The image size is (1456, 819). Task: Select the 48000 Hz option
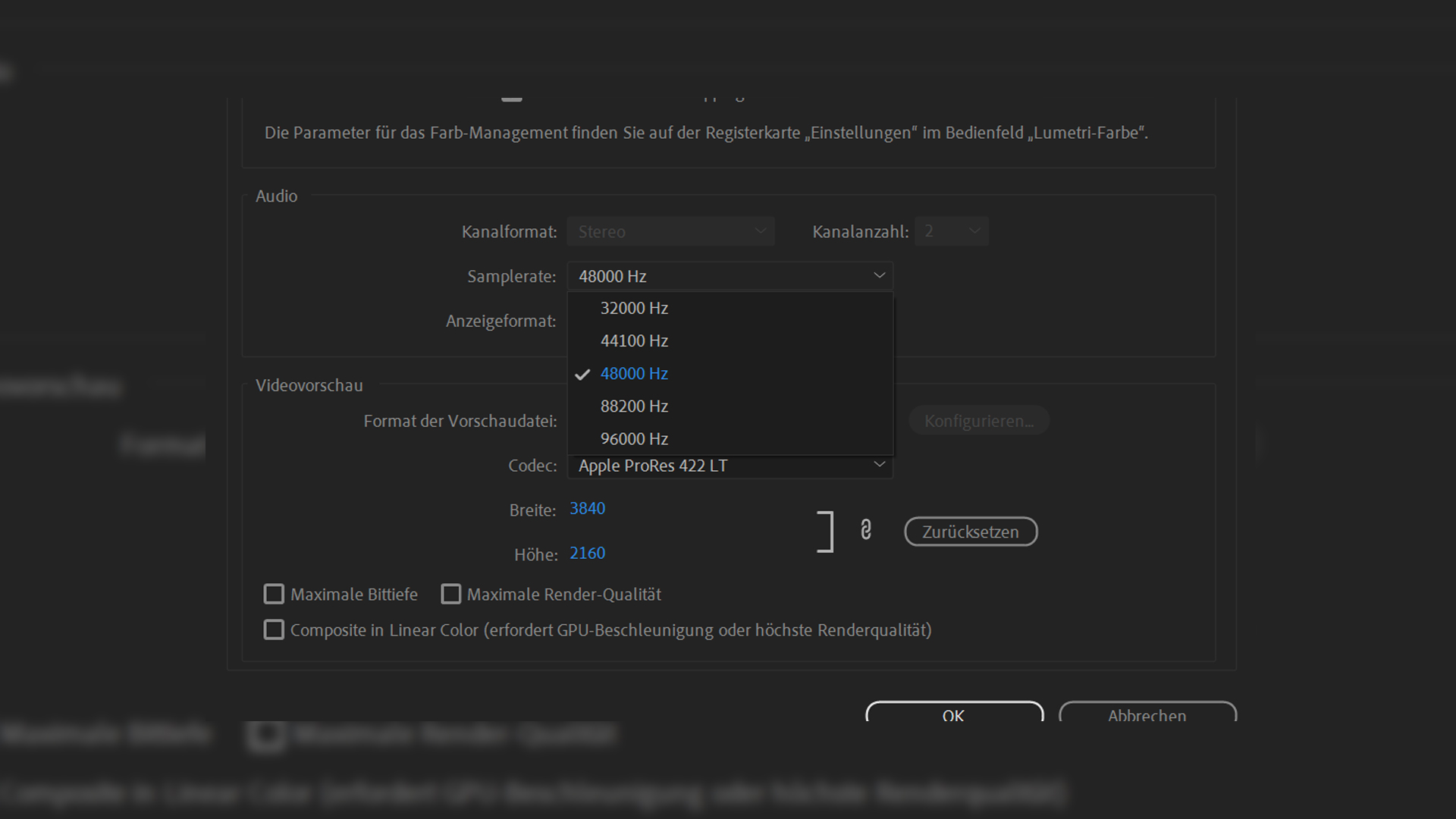[x=634, y=374]
